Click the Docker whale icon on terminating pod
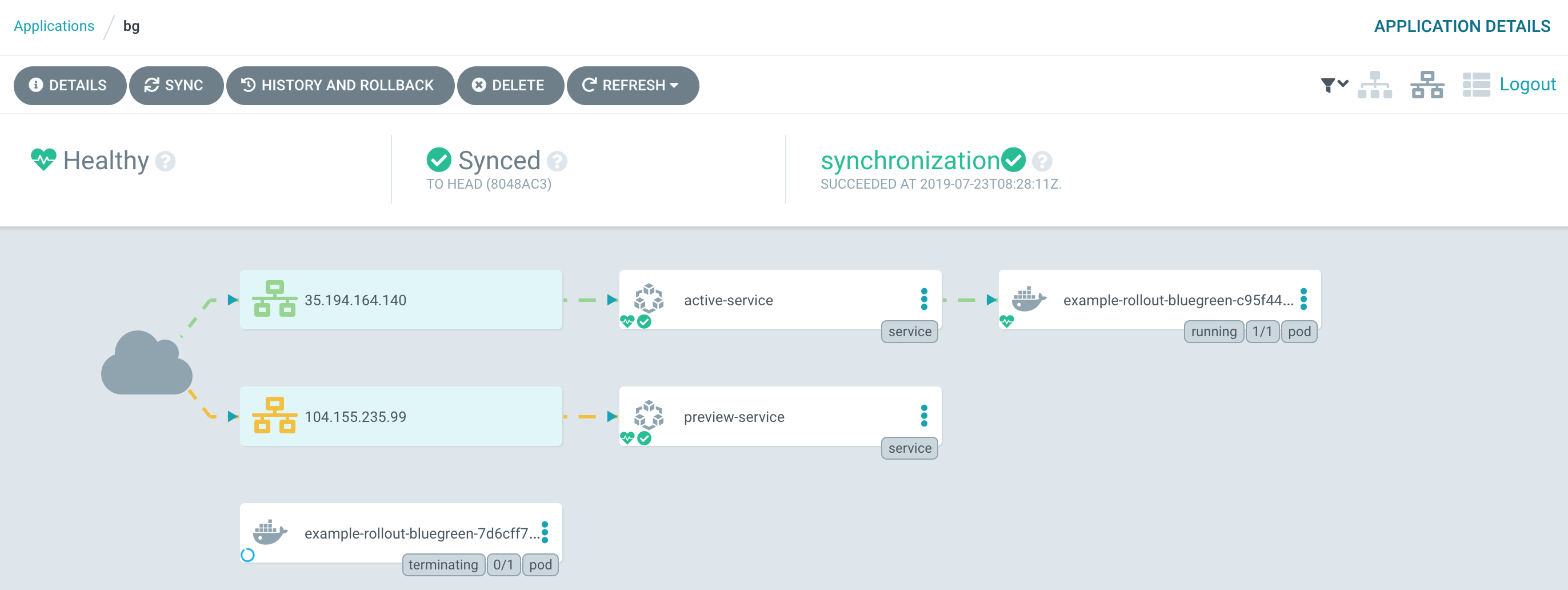Screen dimensions: 1568x590 point(270,532)
